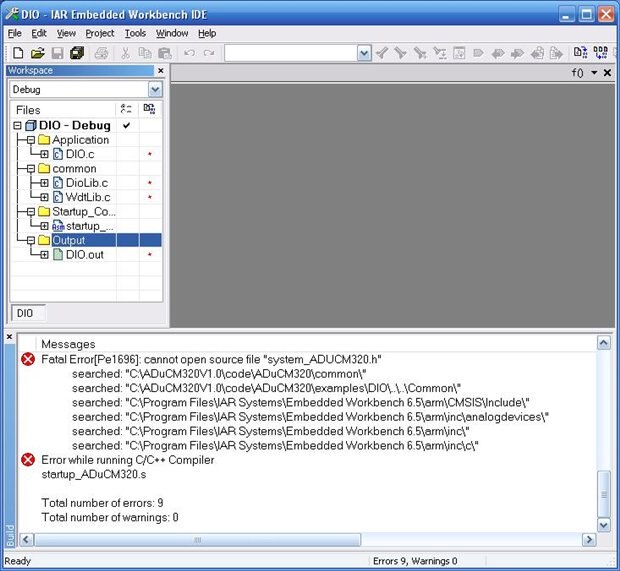This screenshot has height=571, width=620.
Task: Click the Open file folder icon
Action: click(x=37, y=53)
